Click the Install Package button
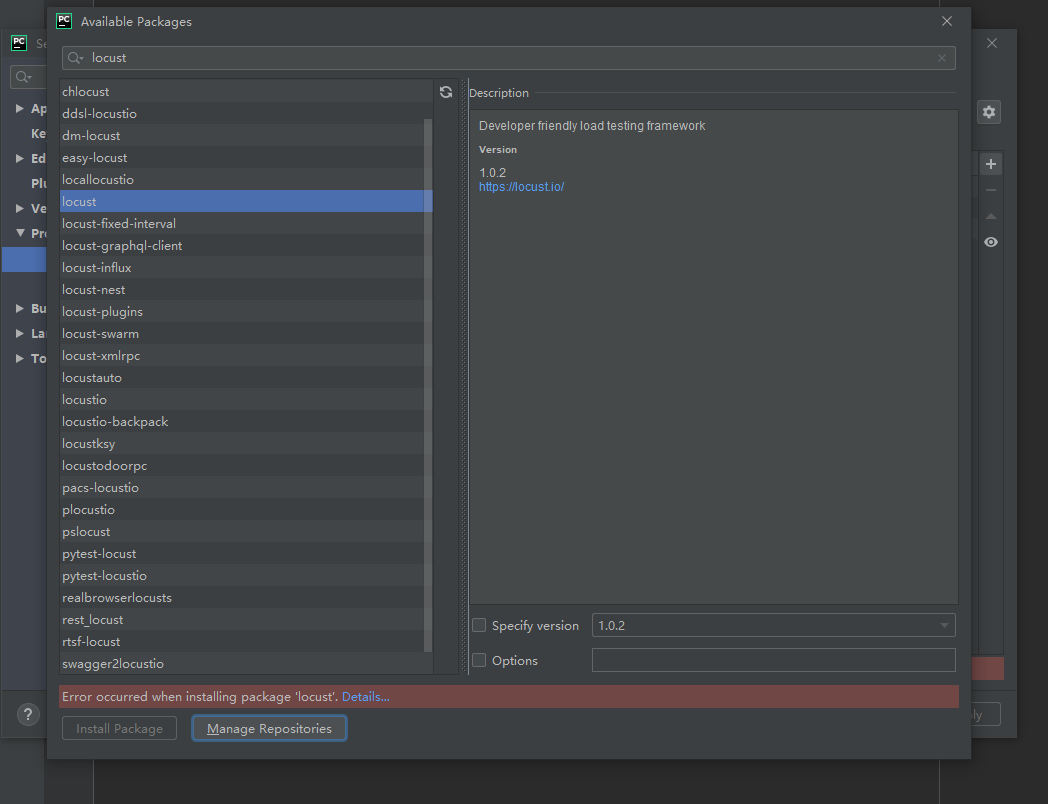This screenshot has width=1048, height=804. click(120, 728)
